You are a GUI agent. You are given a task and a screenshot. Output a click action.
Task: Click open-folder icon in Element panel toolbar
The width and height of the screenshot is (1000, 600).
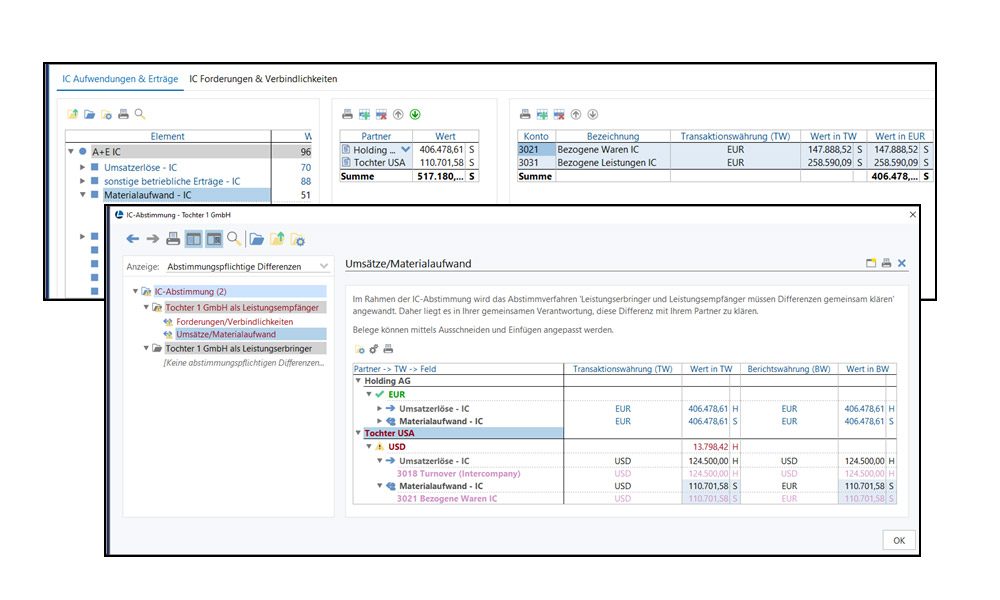pos(89,114)
